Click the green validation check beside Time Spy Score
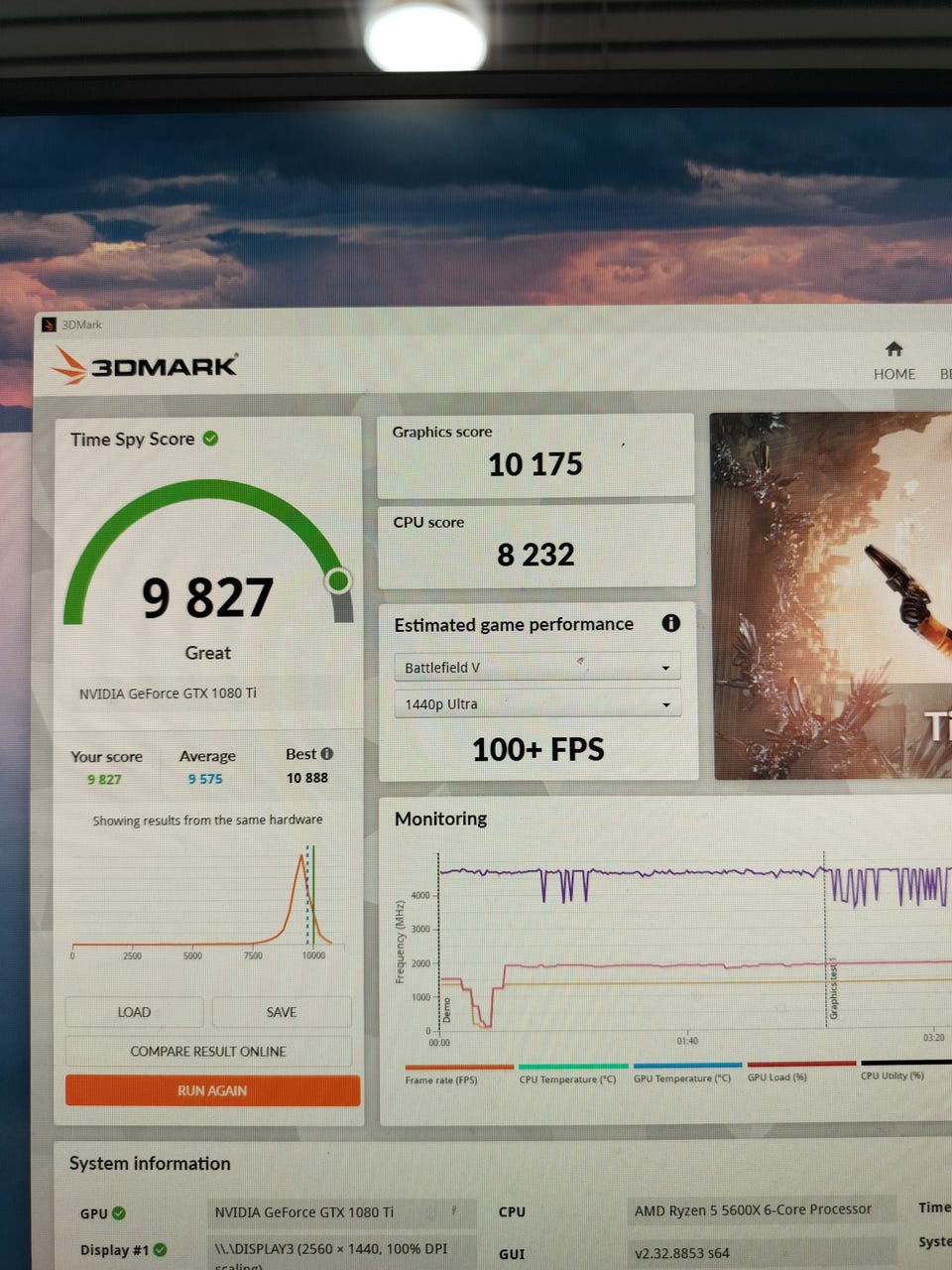 click(x=210, y=439)
